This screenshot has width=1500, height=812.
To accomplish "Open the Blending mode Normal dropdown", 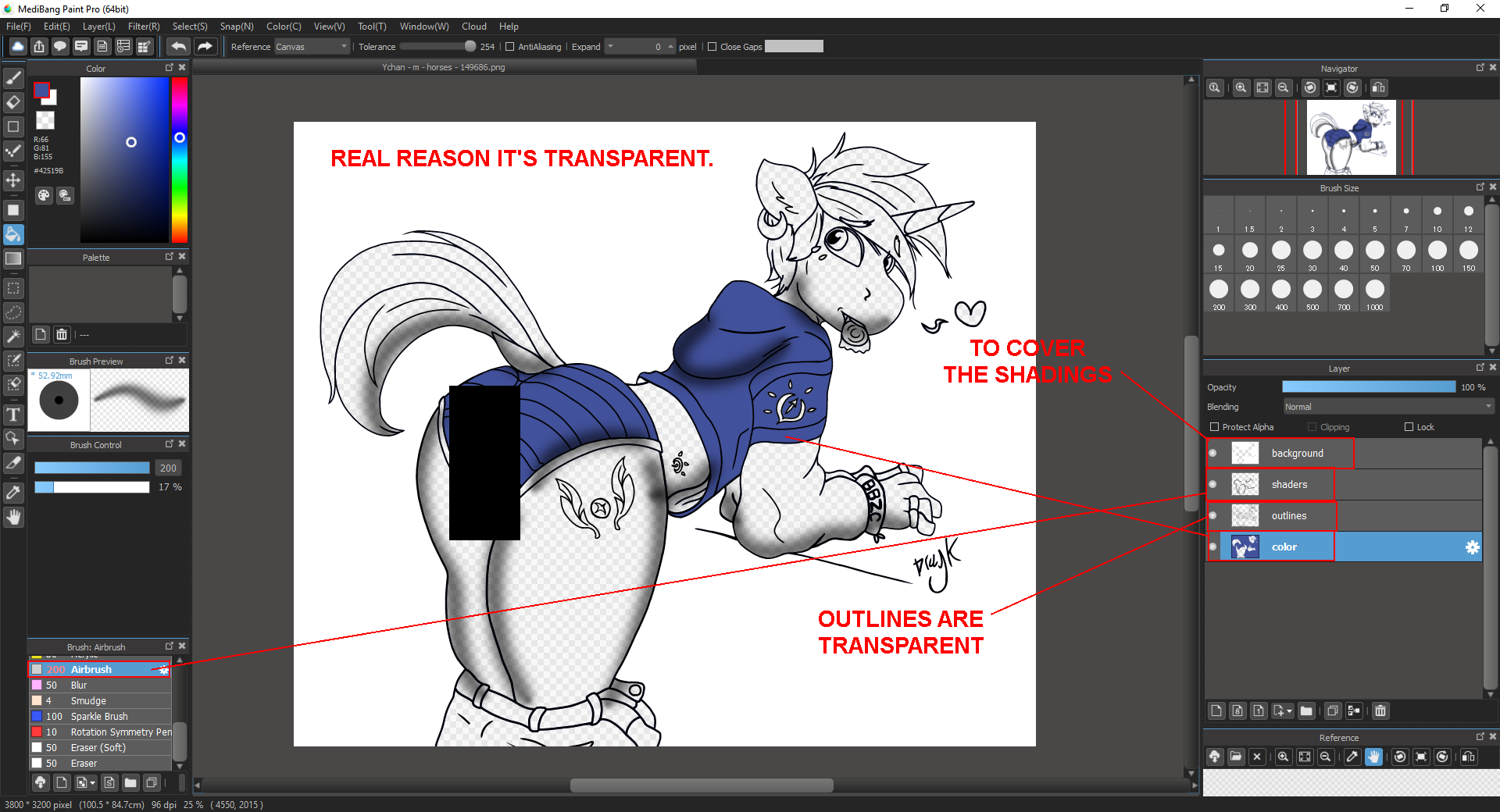I will tap(1388, 407).
